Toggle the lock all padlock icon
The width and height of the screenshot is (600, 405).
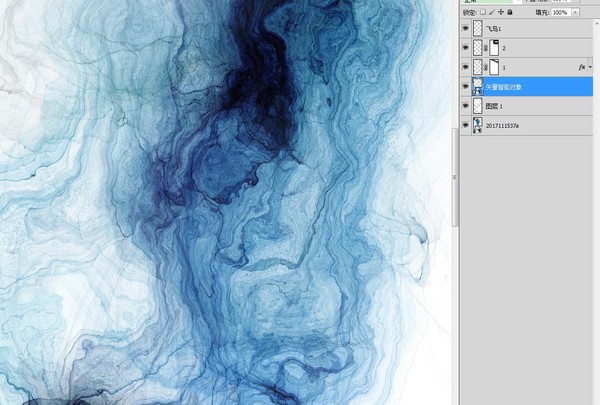(510, 12)
